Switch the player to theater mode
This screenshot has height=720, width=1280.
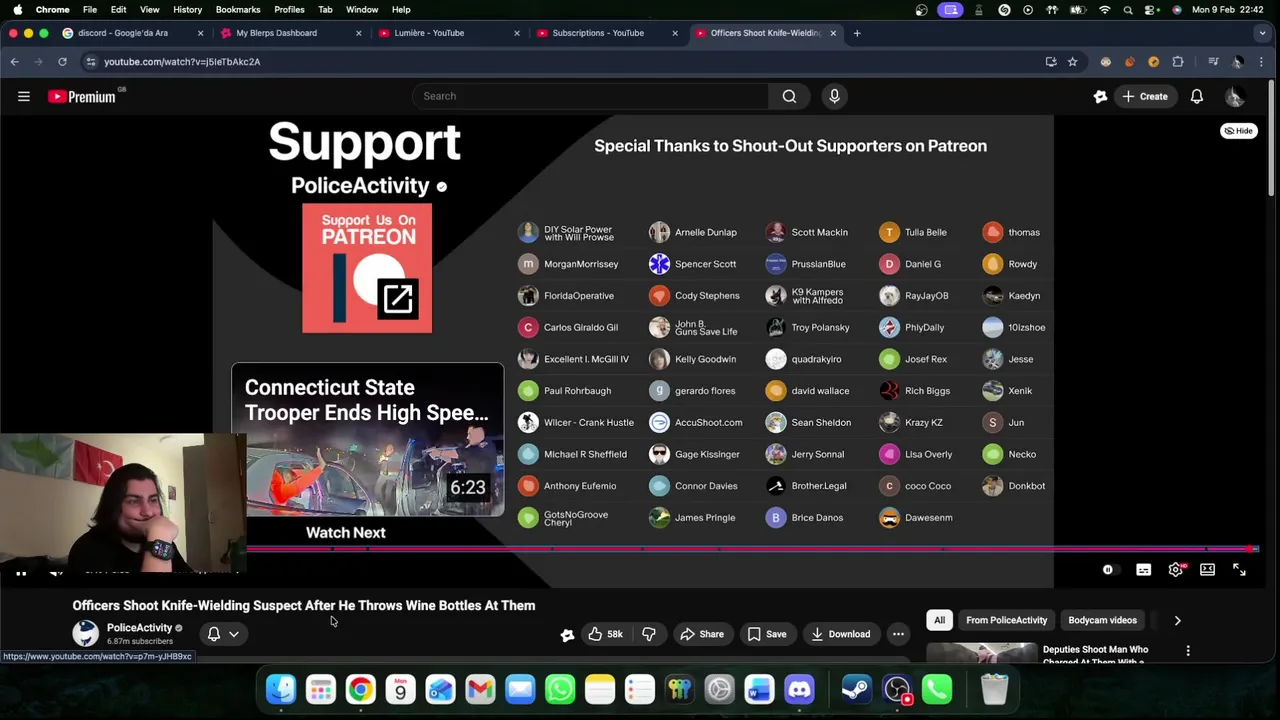coord(1207,570)
